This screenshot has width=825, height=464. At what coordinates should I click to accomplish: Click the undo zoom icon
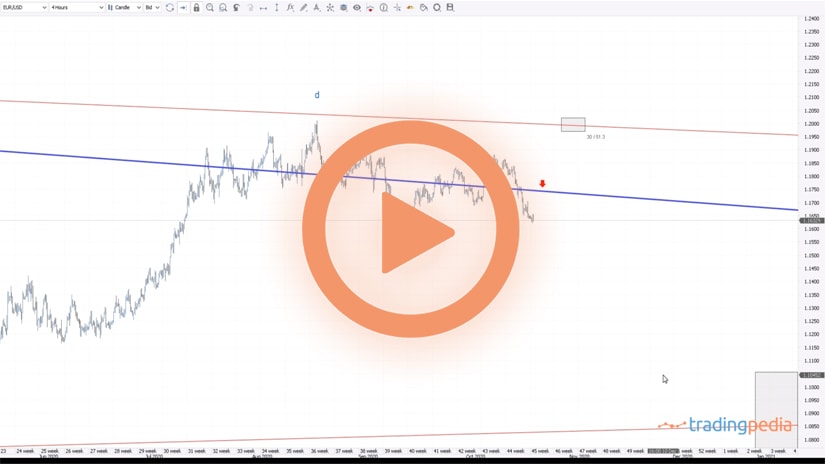coord(236,7)
